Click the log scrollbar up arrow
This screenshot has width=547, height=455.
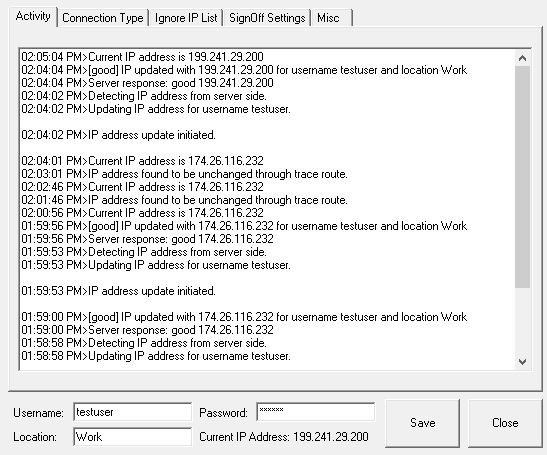[x=522, y=58]
